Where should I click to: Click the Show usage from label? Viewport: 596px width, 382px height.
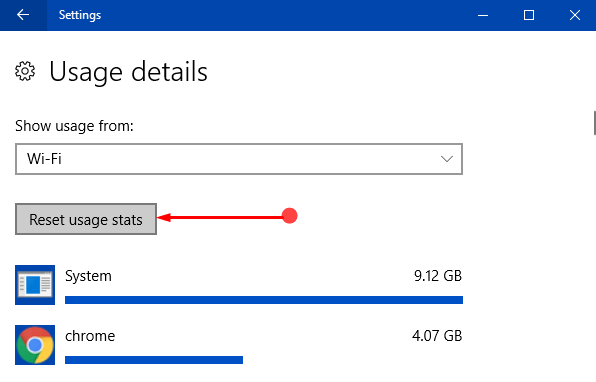coord(74,126)
